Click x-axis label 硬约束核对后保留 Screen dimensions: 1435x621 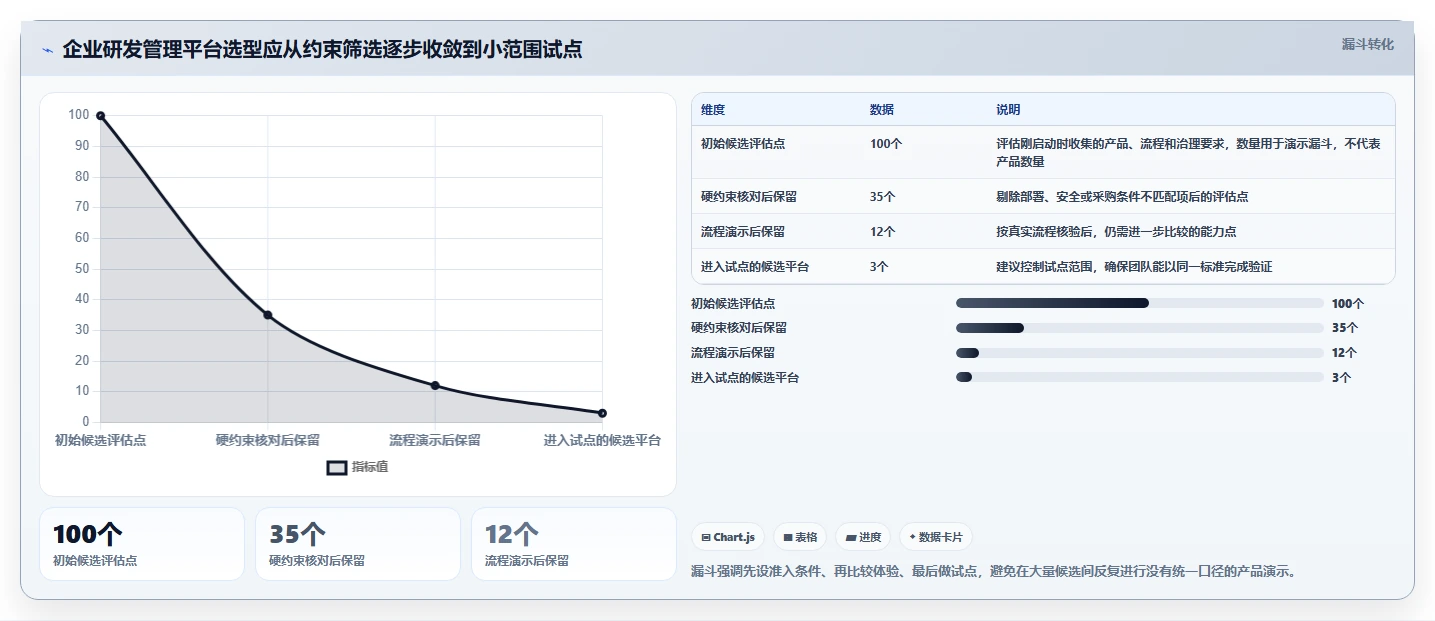pyautogui.click(x=268, y=440)
